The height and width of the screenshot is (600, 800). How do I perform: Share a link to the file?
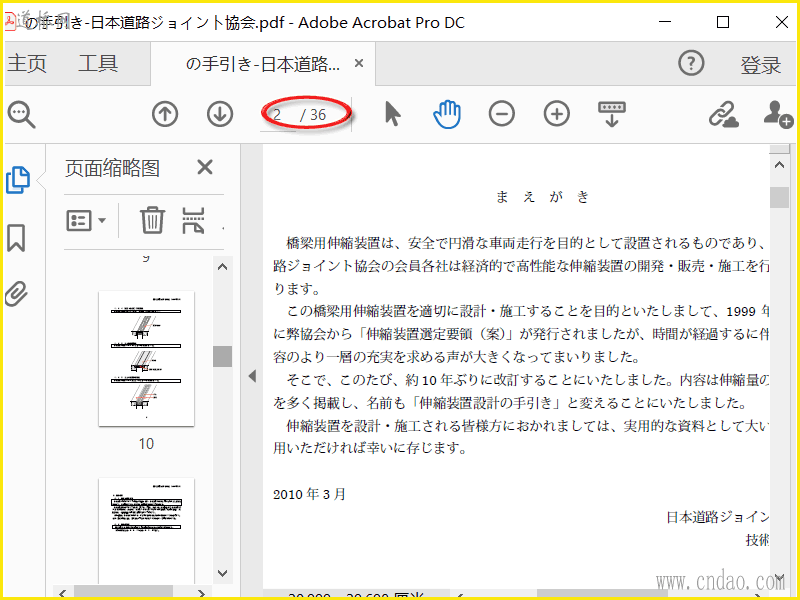pyautogui.click(x=723, y=114)
